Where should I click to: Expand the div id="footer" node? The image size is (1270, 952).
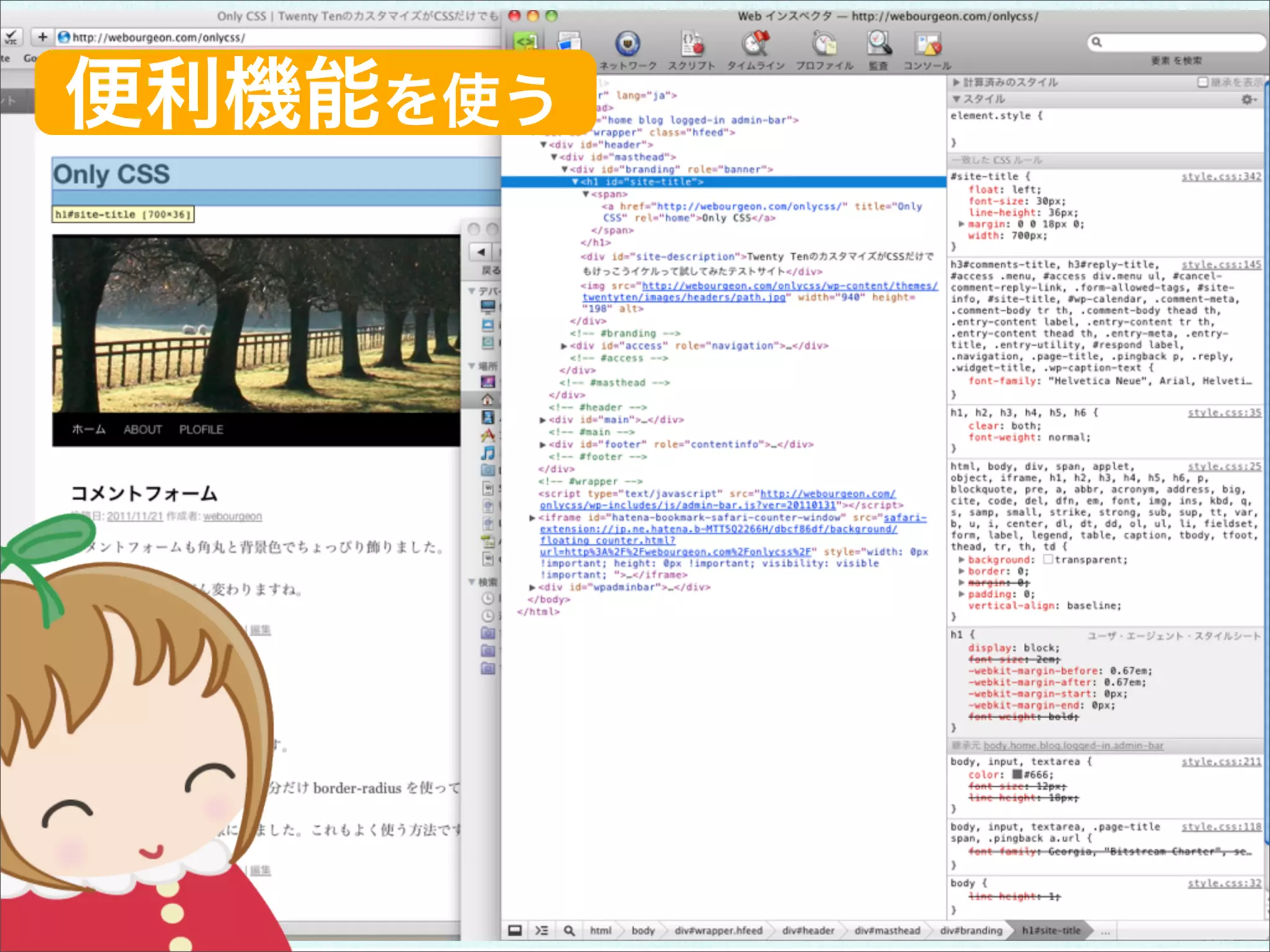point(543,445)
